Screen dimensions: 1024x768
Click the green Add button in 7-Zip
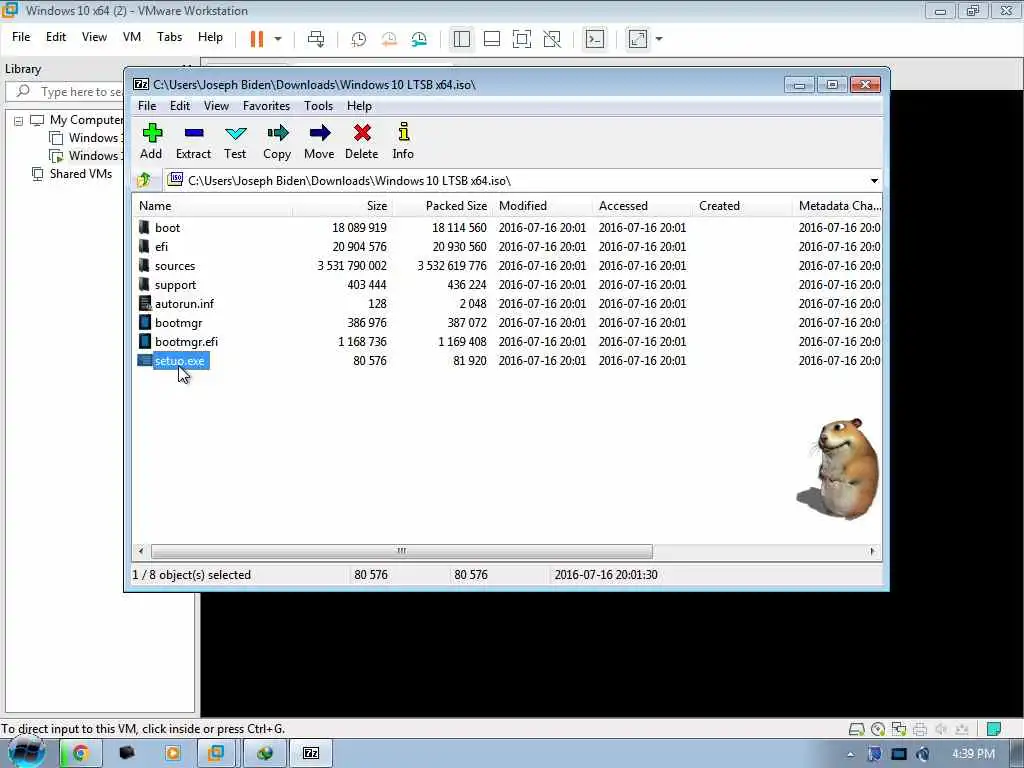(x=152, y=141)
